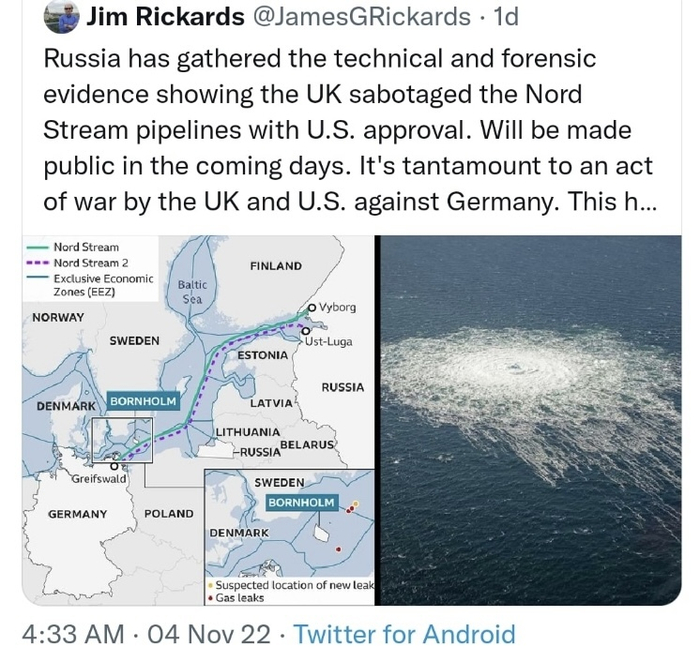Click the '1d' post age
700x662 pixels.
[x=507, y=16]
